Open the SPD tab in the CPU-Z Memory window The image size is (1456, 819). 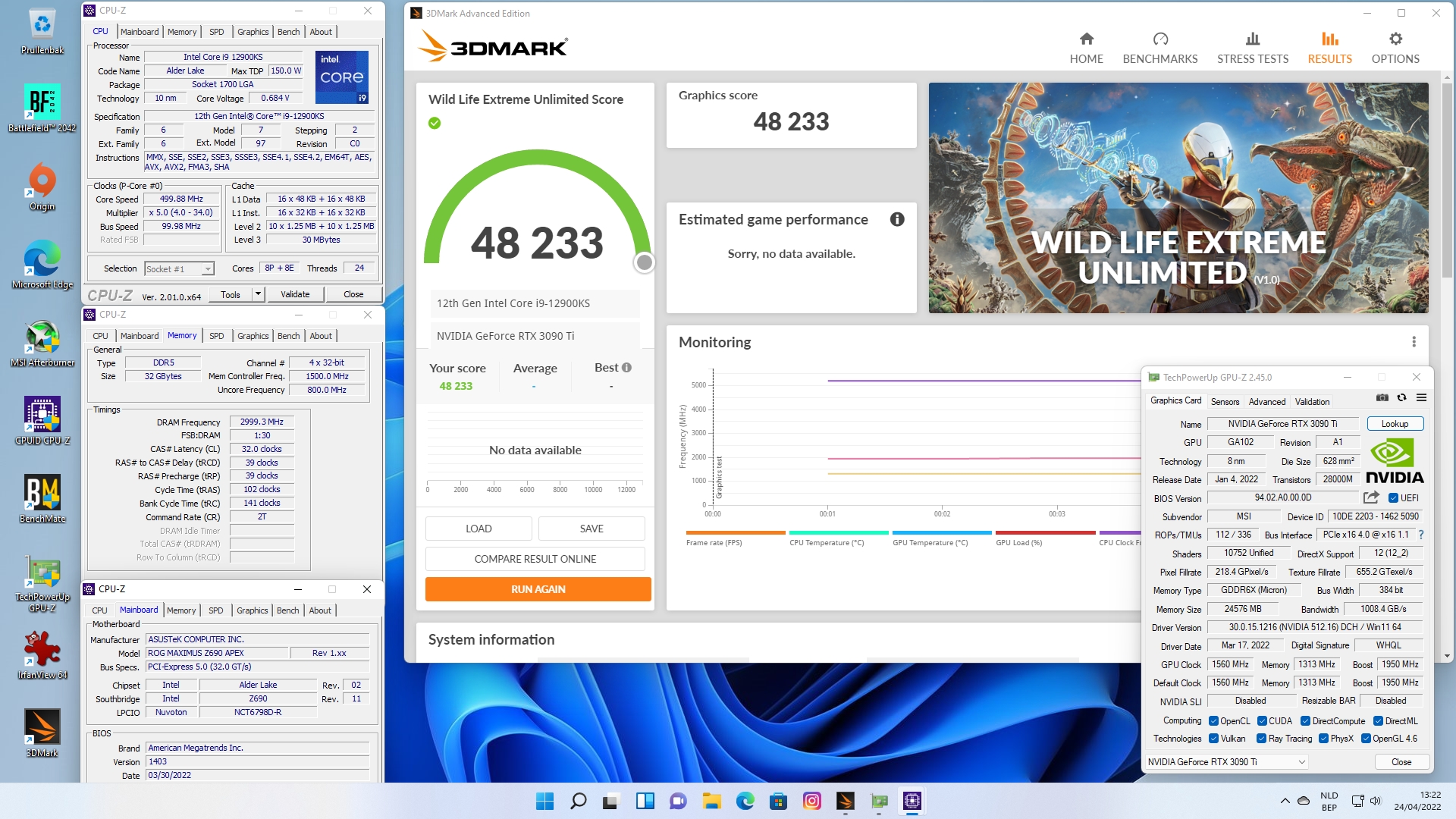pos(217,336)
